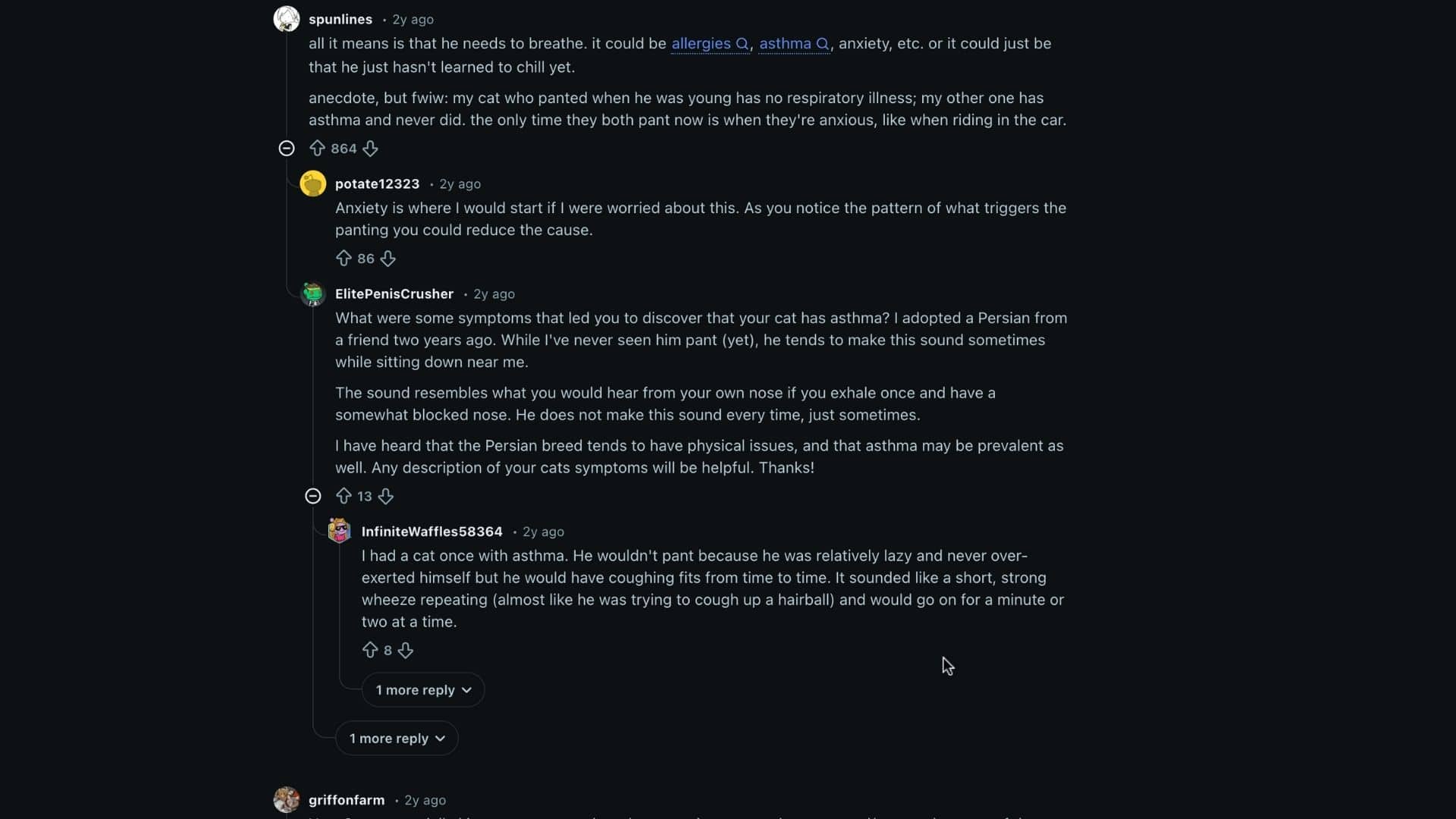1456x819 pixels.
Task: Upvote ElitePenisCrusher's Persian cat comment
Action: [x=344, y=496]
